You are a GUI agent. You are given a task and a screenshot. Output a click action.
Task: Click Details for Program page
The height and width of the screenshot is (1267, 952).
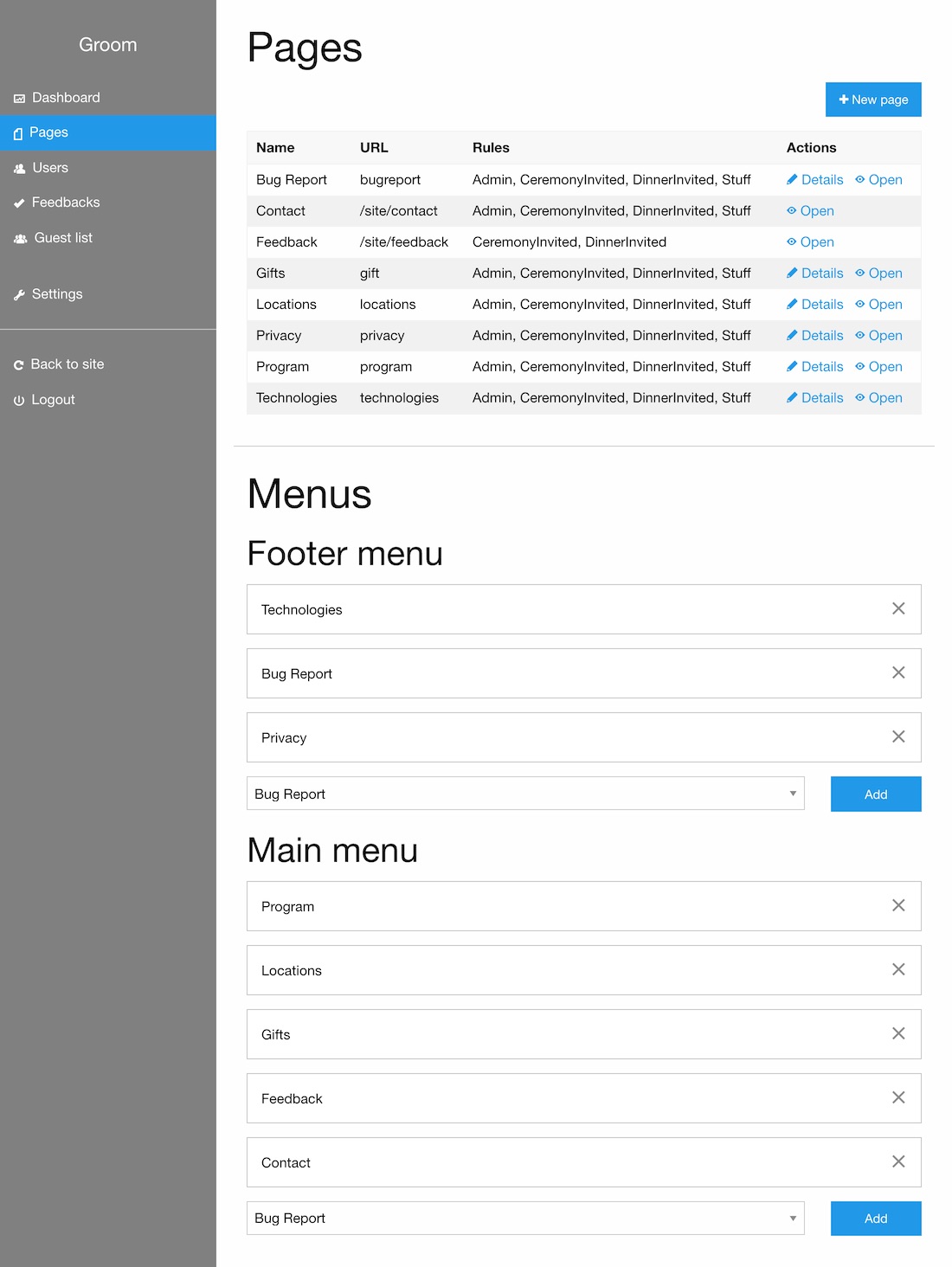tap(814, 367)
